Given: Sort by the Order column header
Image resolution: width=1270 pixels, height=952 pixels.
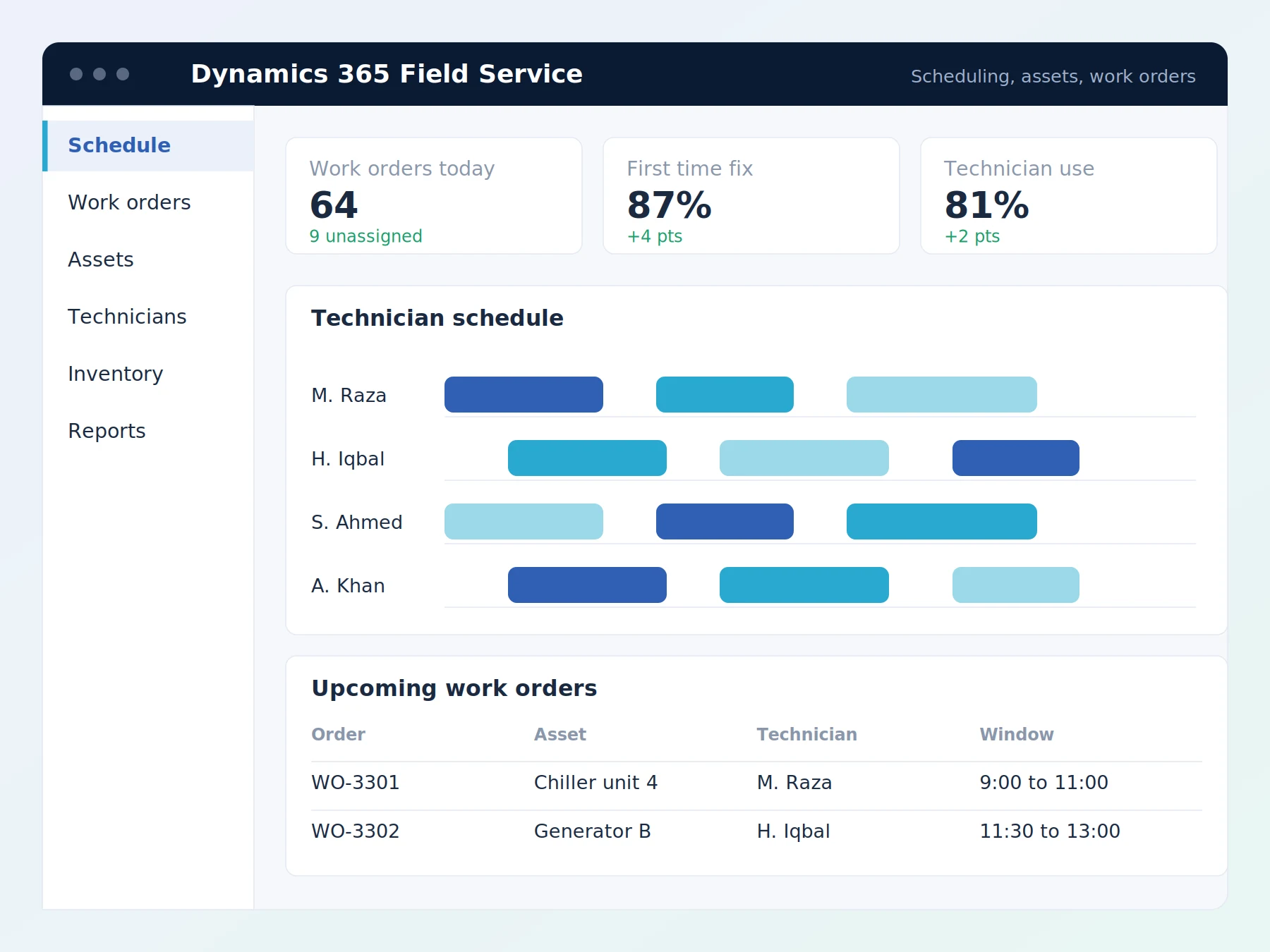Looking at the screenshot, I should (x=339, y=734).
